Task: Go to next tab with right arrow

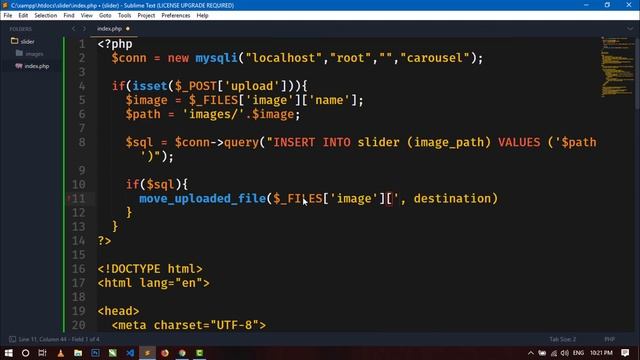Action: [x=84, y=29]
